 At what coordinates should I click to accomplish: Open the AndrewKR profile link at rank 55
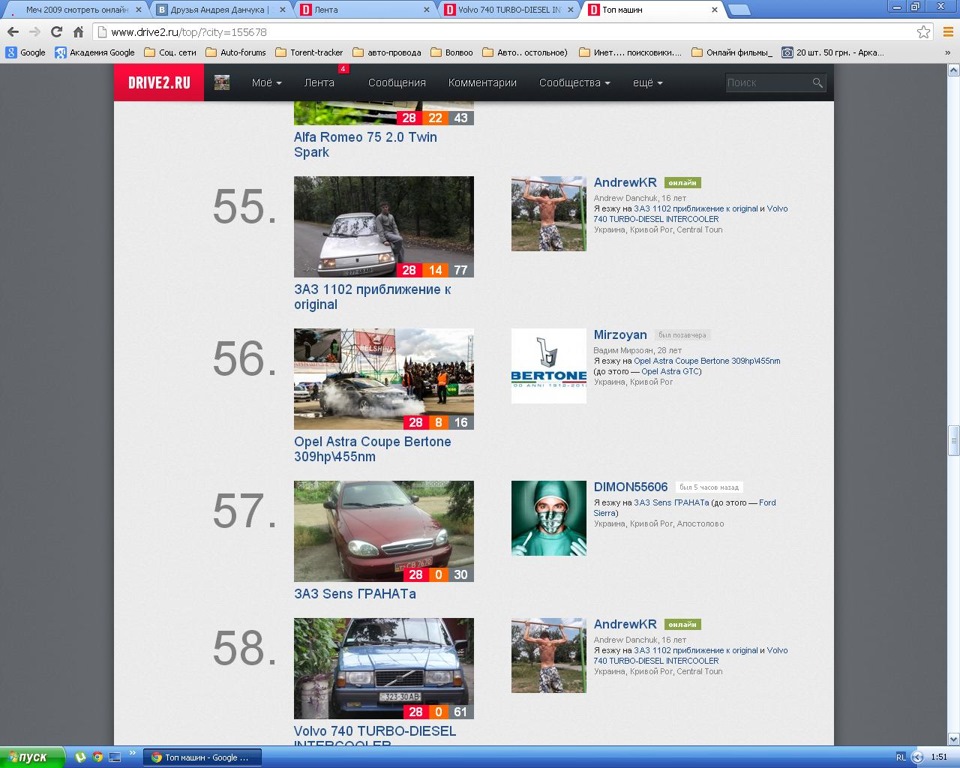(x=625, y=182)
